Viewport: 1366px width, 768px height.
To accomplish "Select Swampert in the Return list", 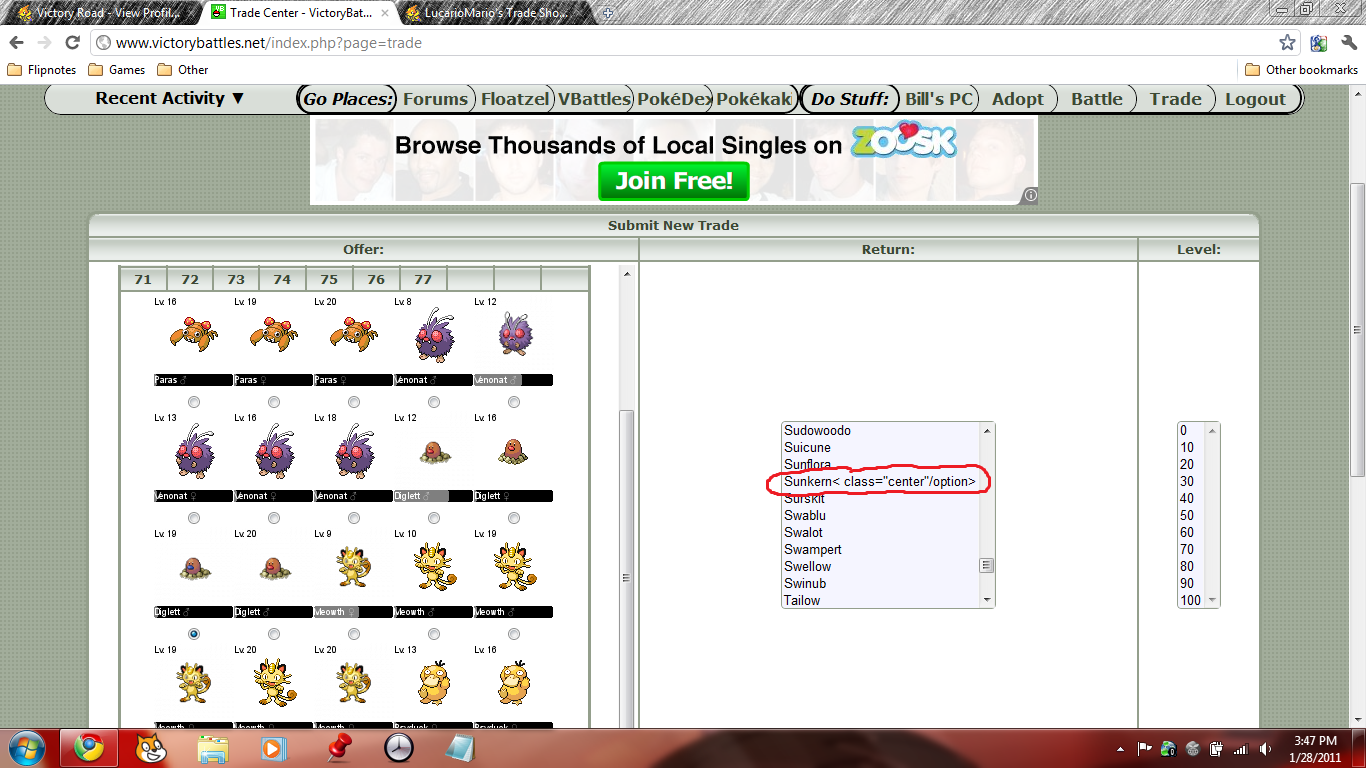I will 813,550.
